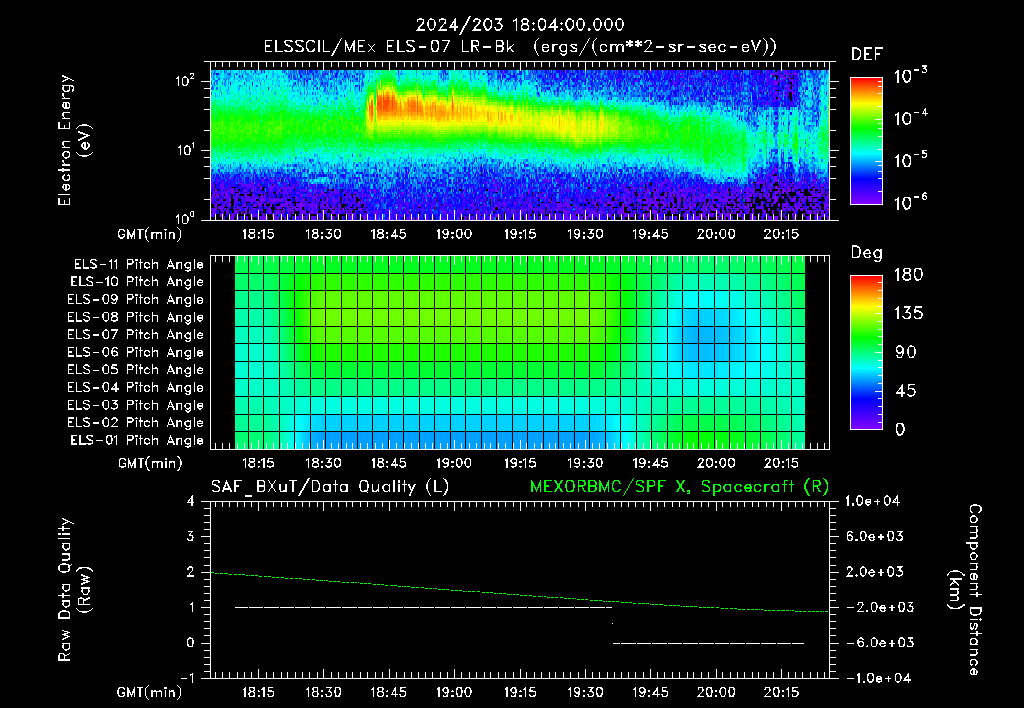
Task: Click the 2 tick on data quality axis
Action: tap(190, 572)
